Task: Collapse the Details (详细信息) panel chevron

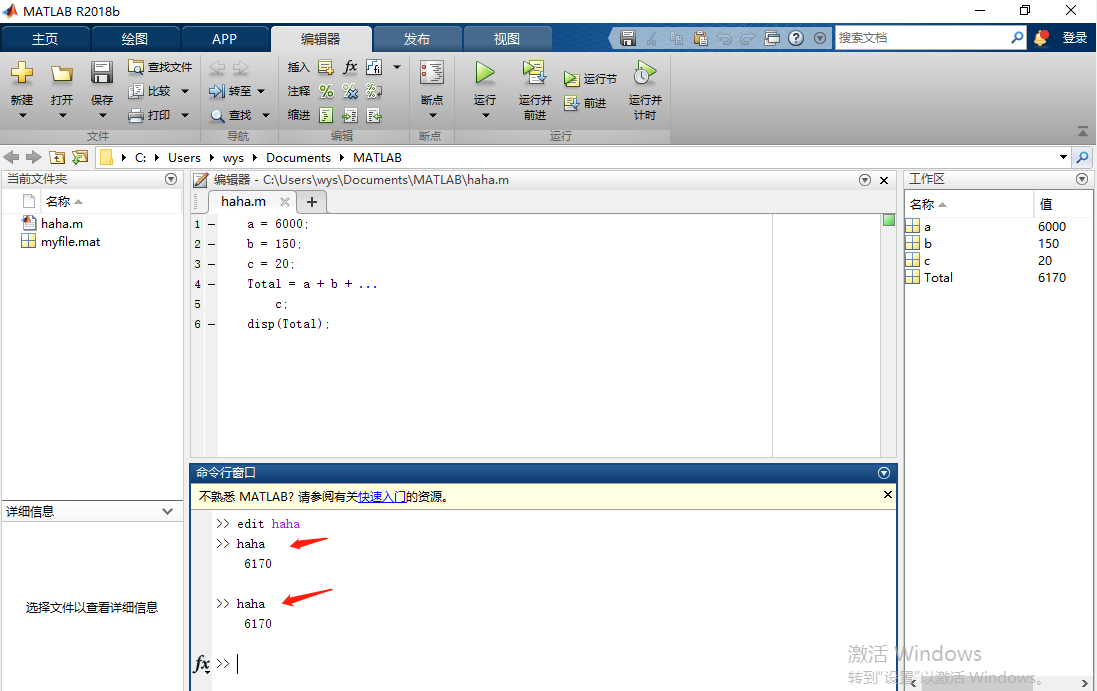Action: point(167,511)
